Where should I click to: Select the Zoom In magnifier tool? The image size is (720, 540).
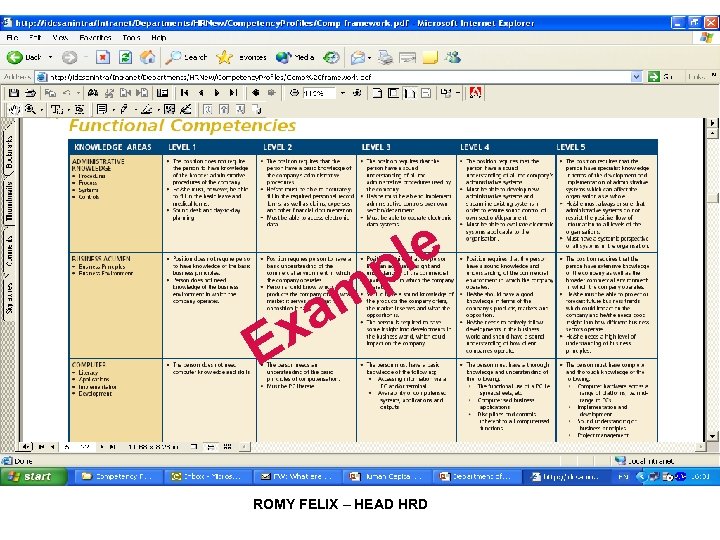point(30,109)
